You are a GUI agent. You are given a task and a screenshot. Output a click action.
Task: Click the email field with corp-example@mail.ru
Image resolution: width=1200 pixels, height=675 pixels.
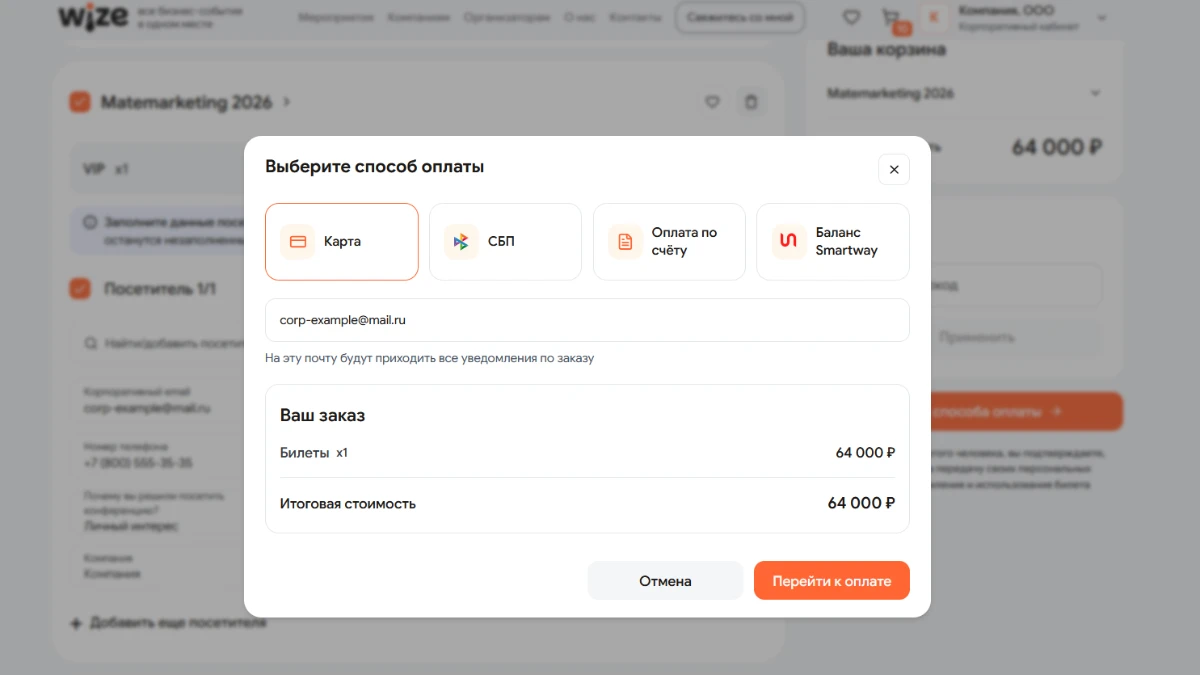coord(587,320)
